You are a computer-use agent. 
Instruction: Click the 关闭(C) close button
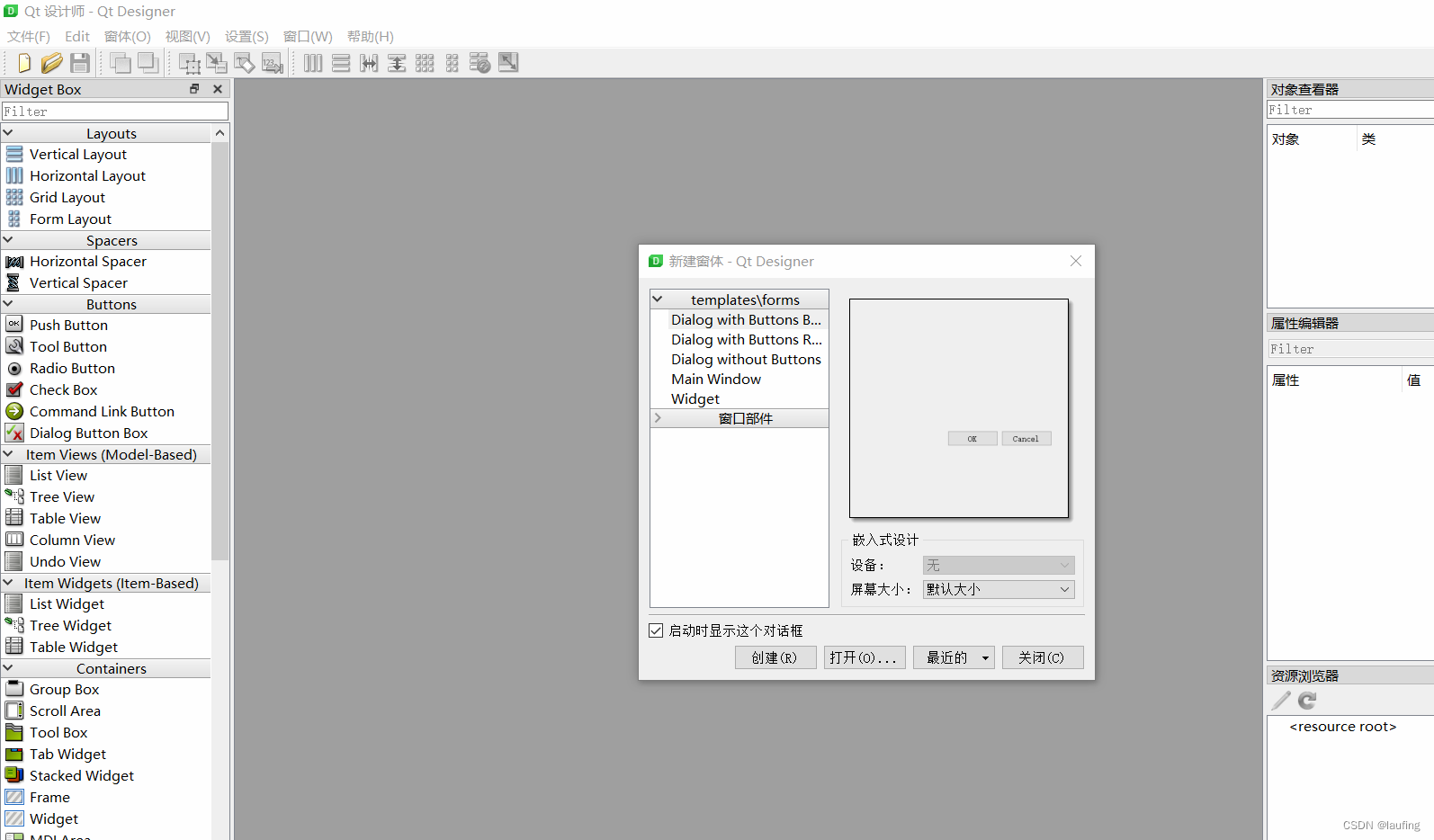[1043, 657]
